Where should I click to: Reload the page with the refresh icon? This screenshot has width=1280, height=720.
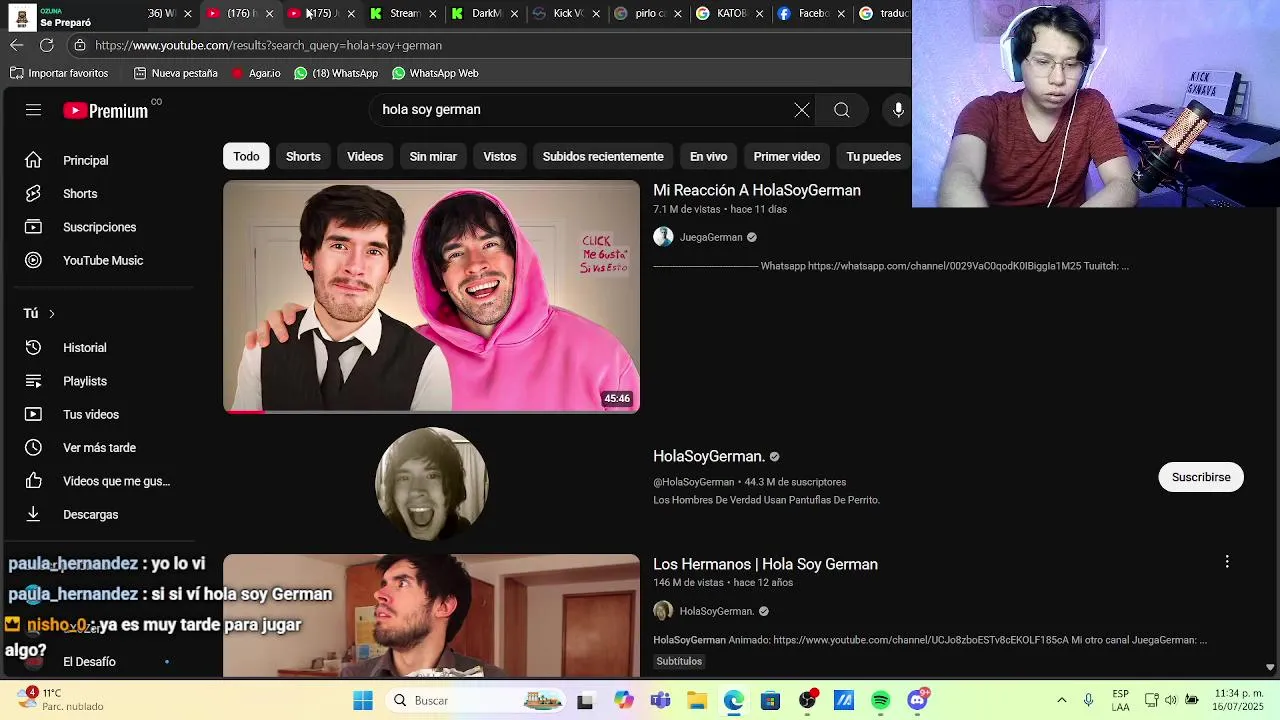pos(47,45)
